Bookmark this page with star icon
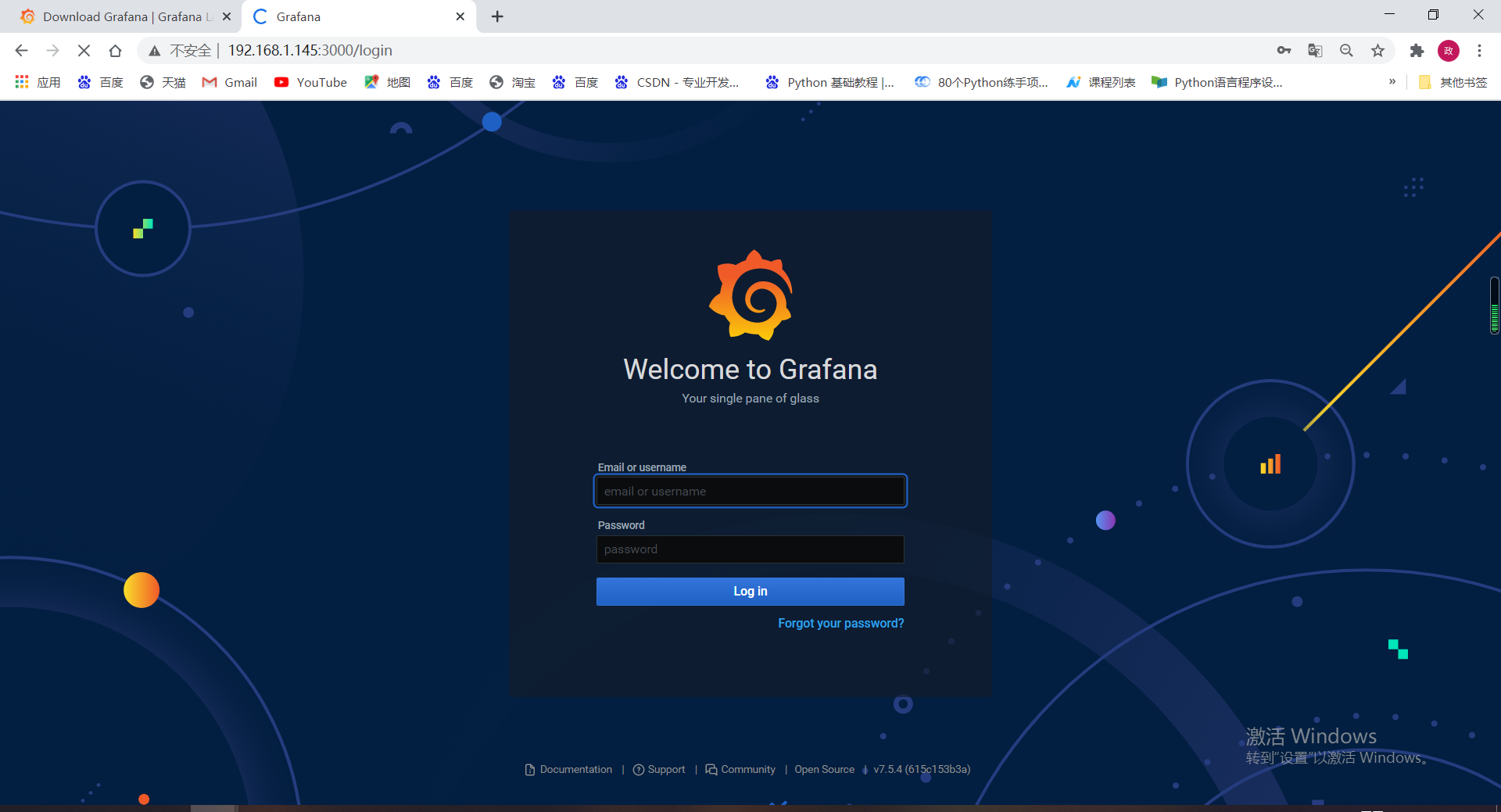This screenshot has height=812, width=1501. (1377, 51)
